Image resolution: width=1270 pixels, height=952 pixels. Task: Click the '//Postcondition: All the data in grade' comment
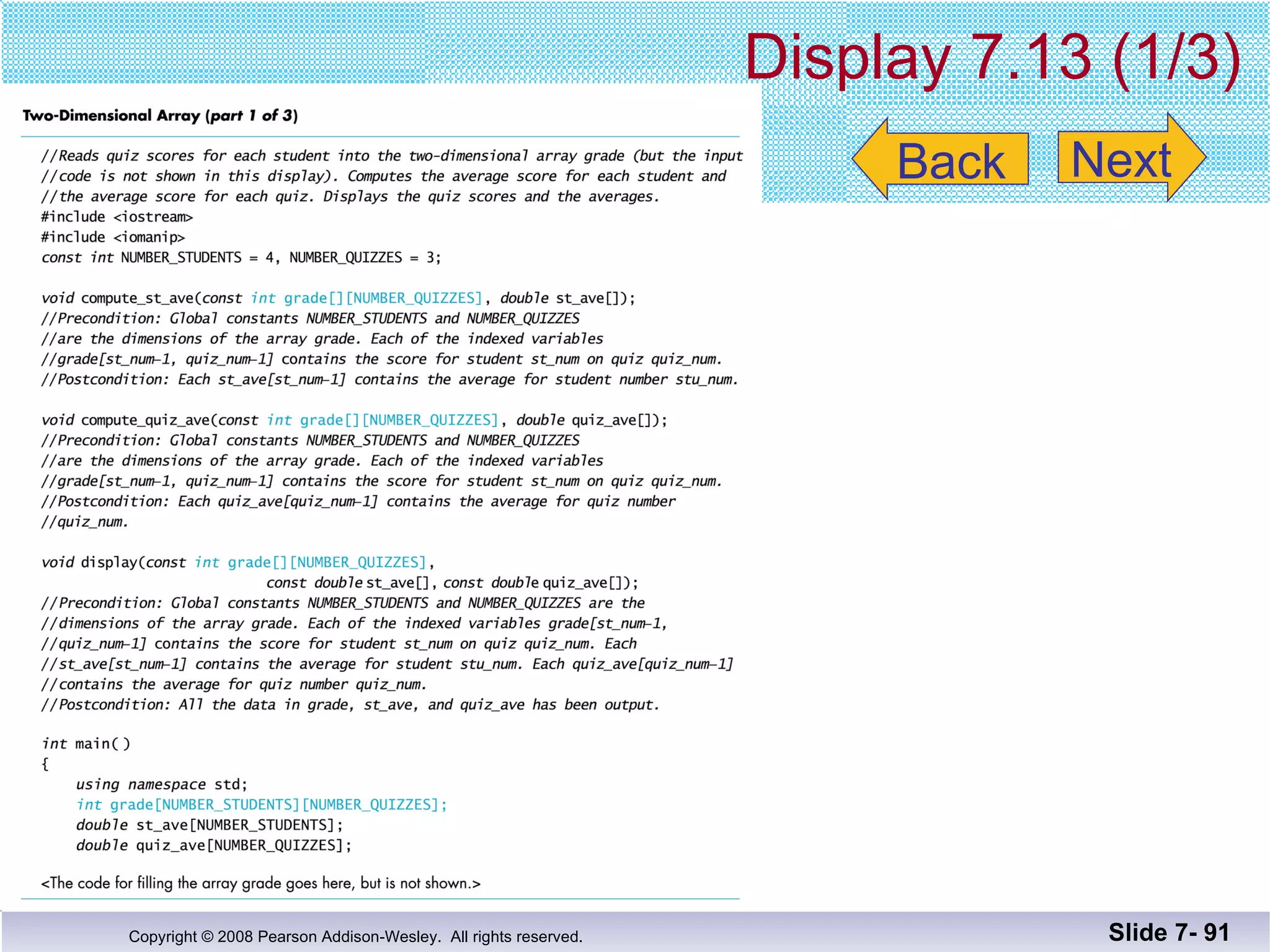(350, 705)
